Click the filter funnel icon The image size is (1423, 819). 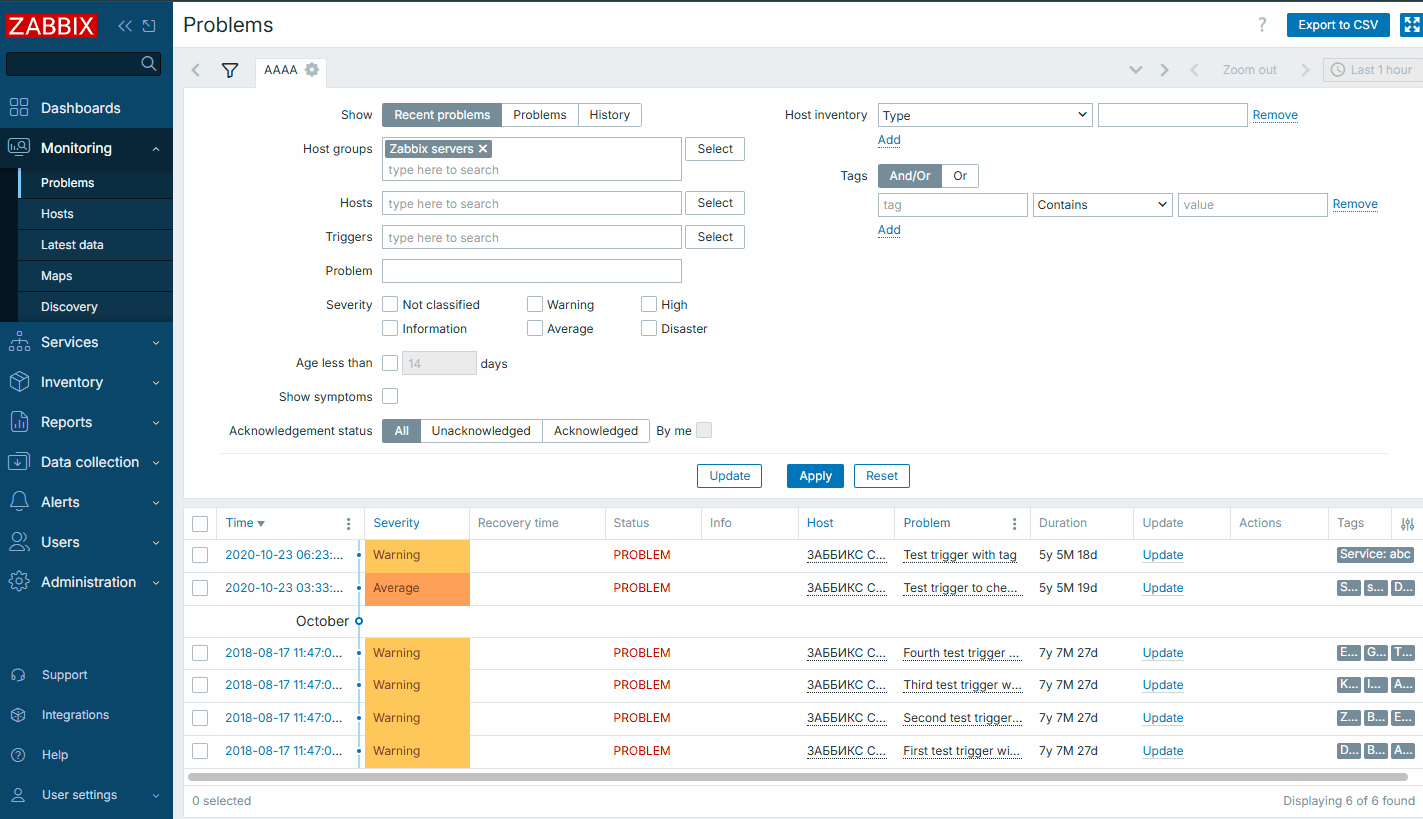(230, 70)
